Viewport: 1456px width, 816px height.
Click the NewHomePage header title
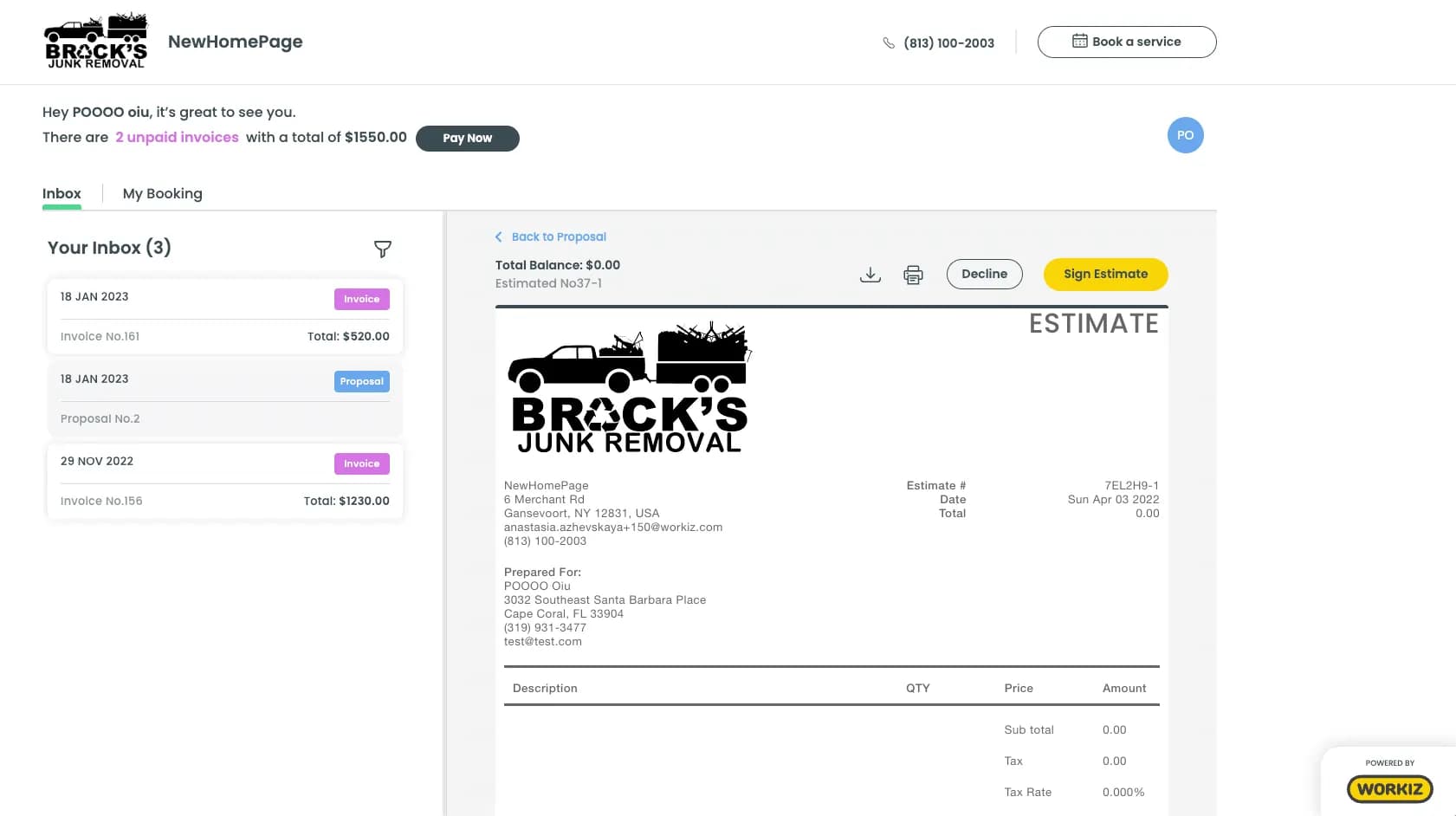[235, 42]
